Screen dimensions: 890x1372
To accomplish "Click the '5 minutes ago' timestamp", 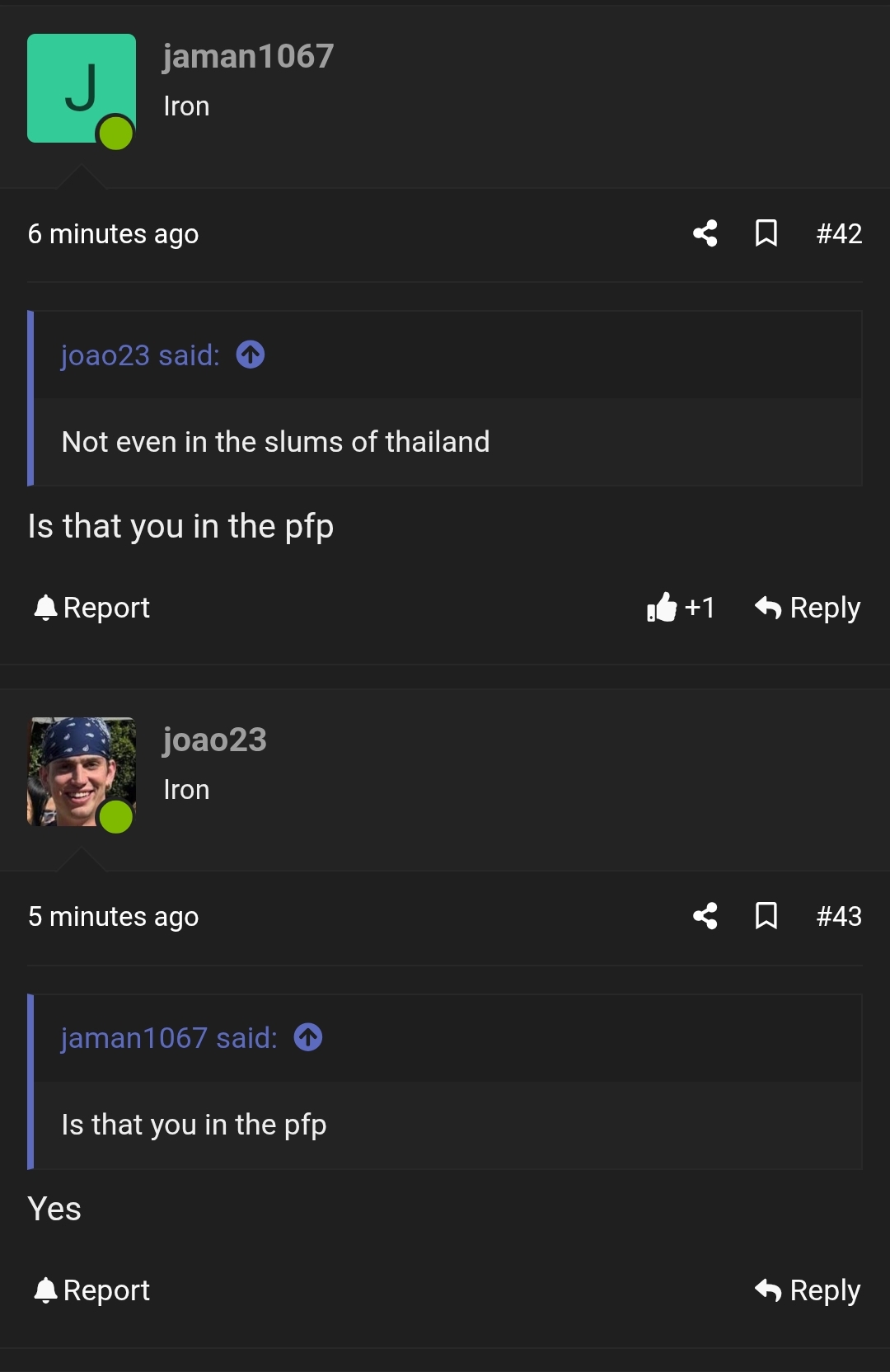I will (x=114, y=917).
